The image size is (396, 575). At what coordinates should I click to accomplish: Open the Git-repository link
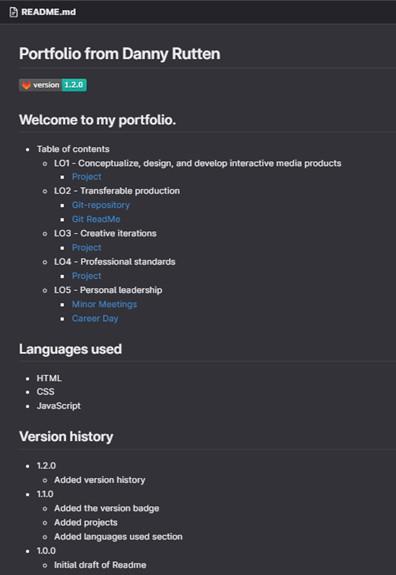[101, 205]
